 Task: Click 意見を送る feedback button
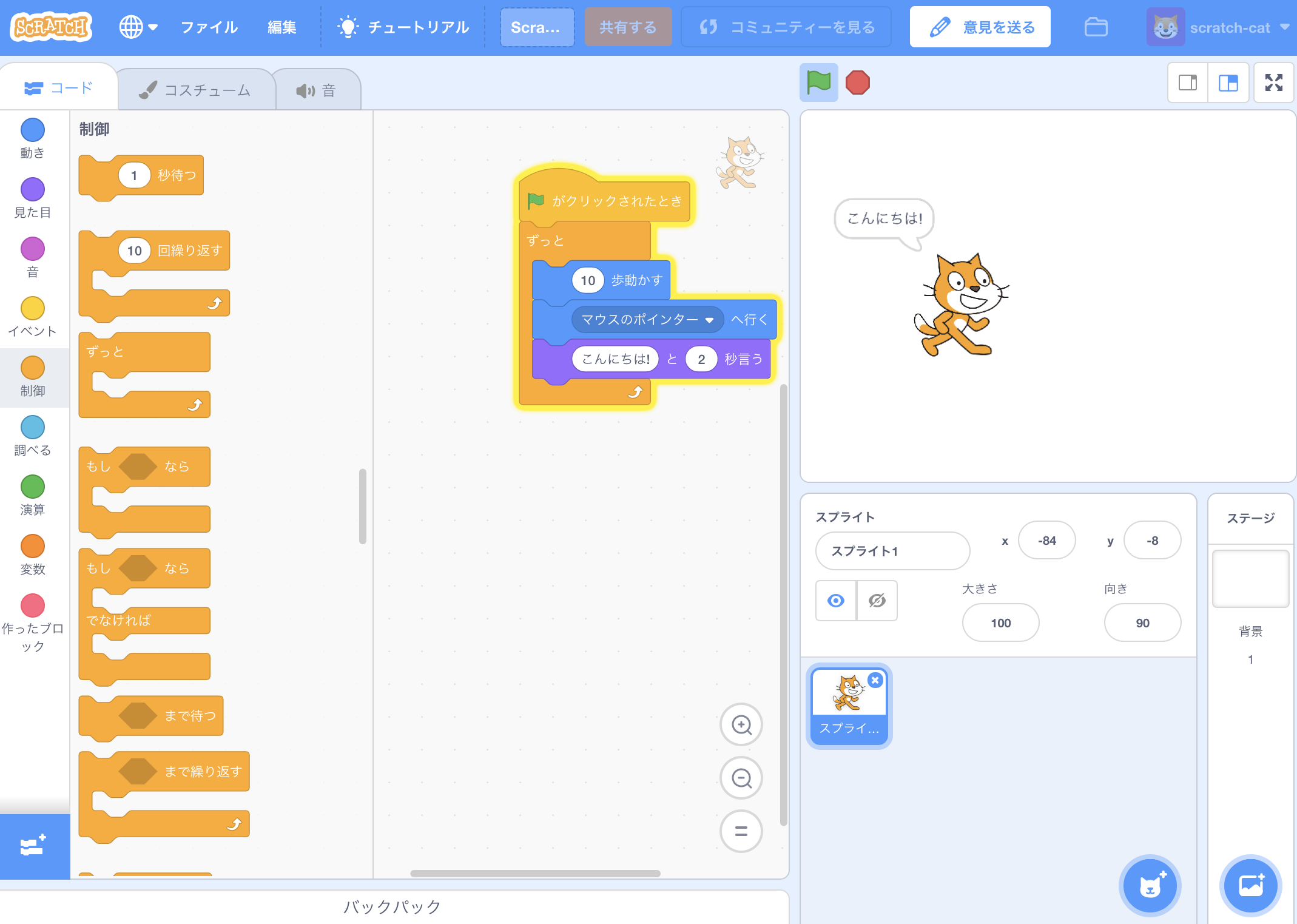pyautogui.click(x=983, y=27)
